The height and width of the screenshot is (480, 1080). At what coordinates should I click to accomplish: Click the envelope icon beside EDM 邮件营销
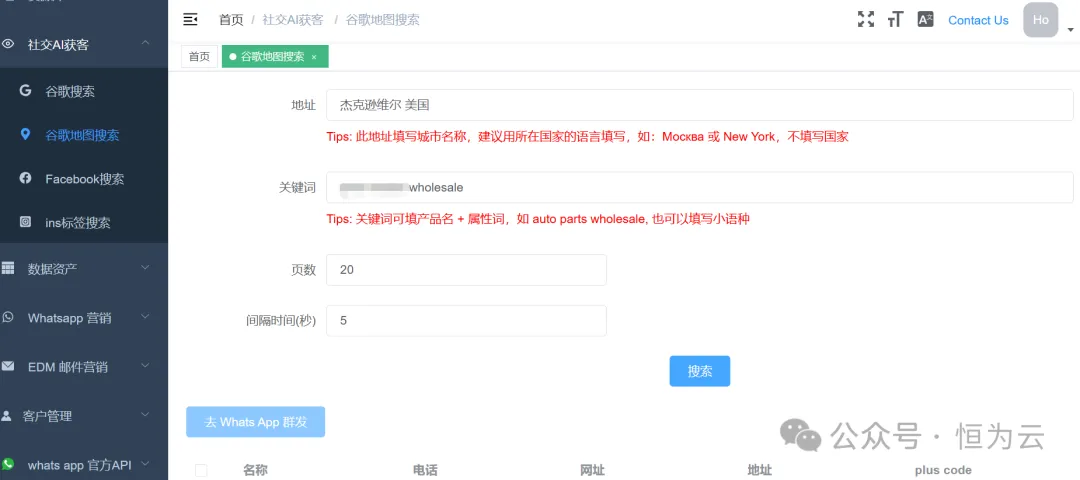coord(8,366)
